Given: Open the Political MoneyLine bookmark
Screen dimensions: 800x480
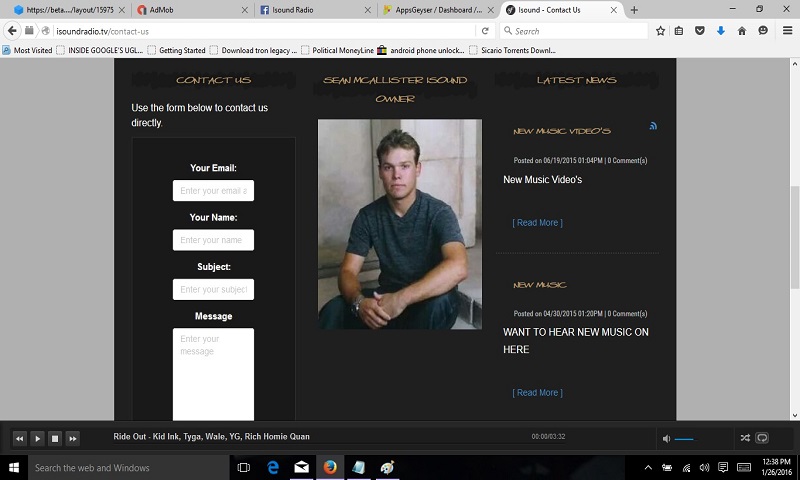Looking at the screenshot, I should click(x=338, y=50).
